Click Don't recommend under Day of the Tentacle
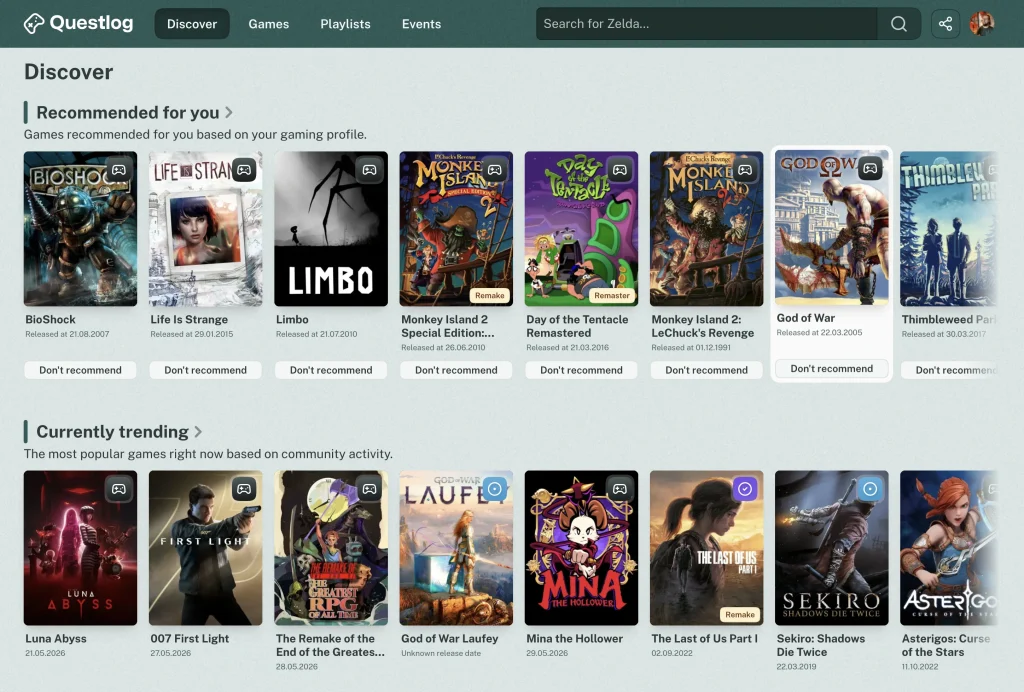This screenshot has height=692, width=1024. coord(581,370)
